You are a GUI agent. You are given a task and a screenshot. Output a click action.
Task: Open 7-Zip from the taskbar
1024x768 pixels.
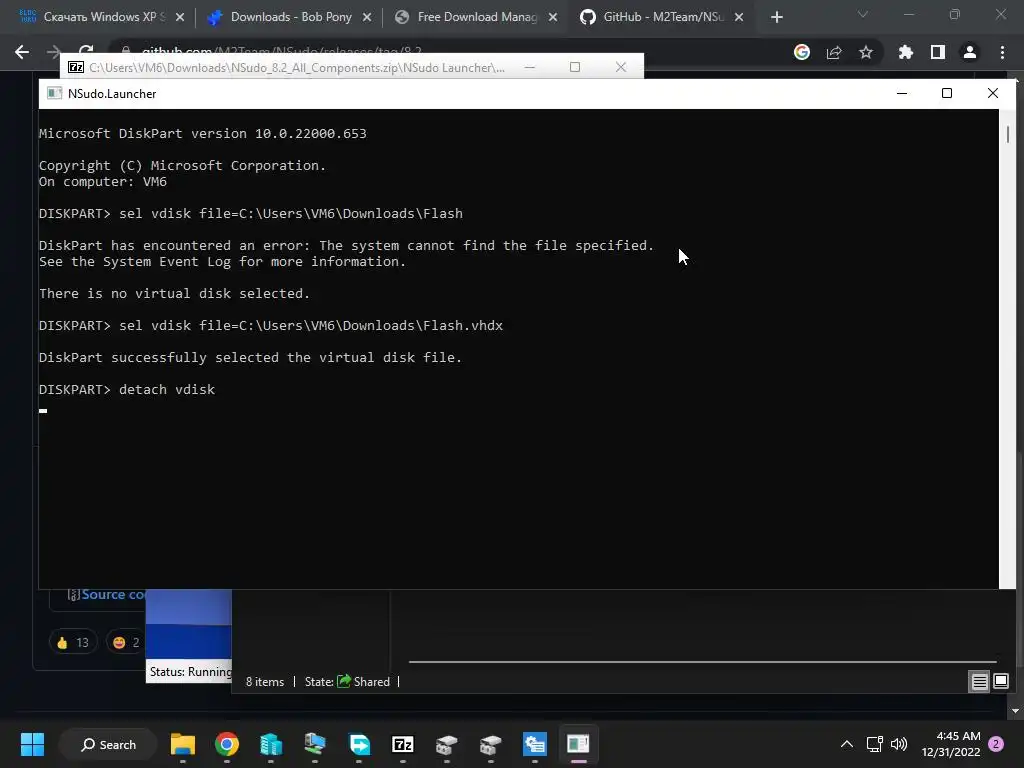click(x=402, y=744)
